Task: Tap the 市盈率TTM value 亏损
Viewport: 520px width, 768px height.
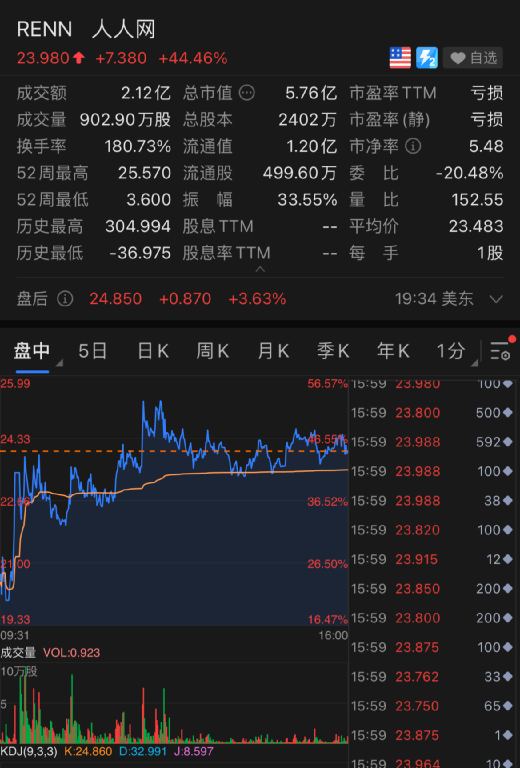Action: point(487,93)
